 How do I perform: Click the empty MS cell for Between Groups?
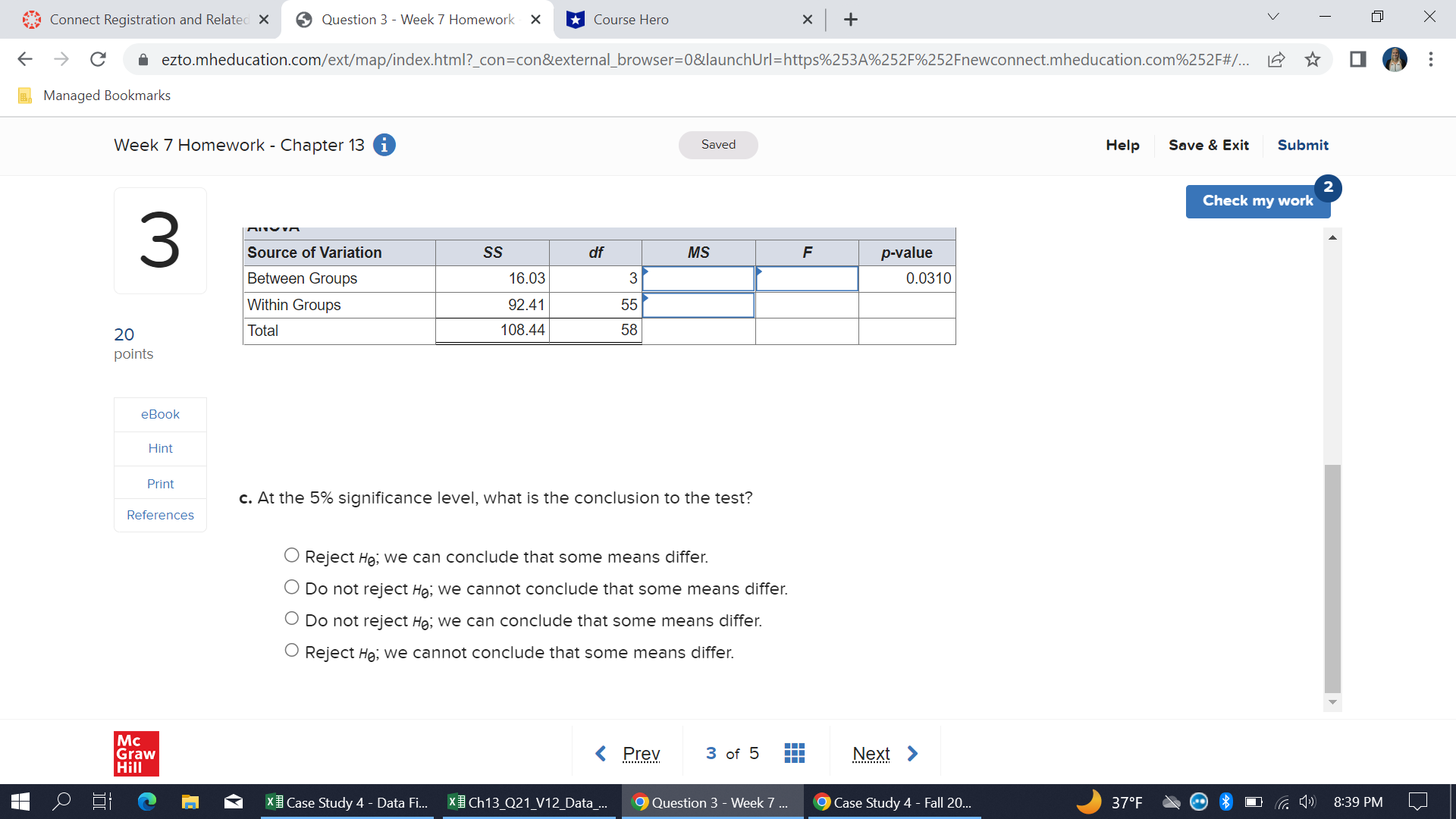pyautogui.click(x=698, y=278)
